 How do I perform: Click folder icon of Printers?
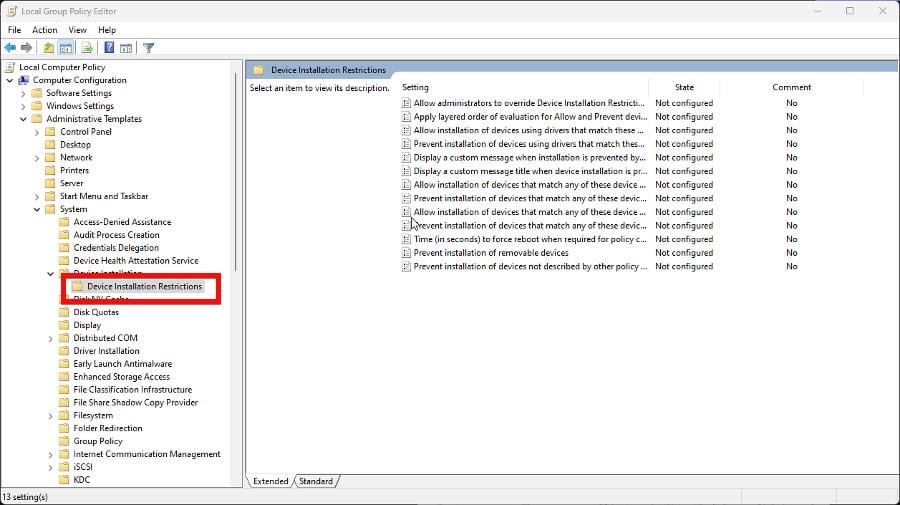click(x=51, y=170)
